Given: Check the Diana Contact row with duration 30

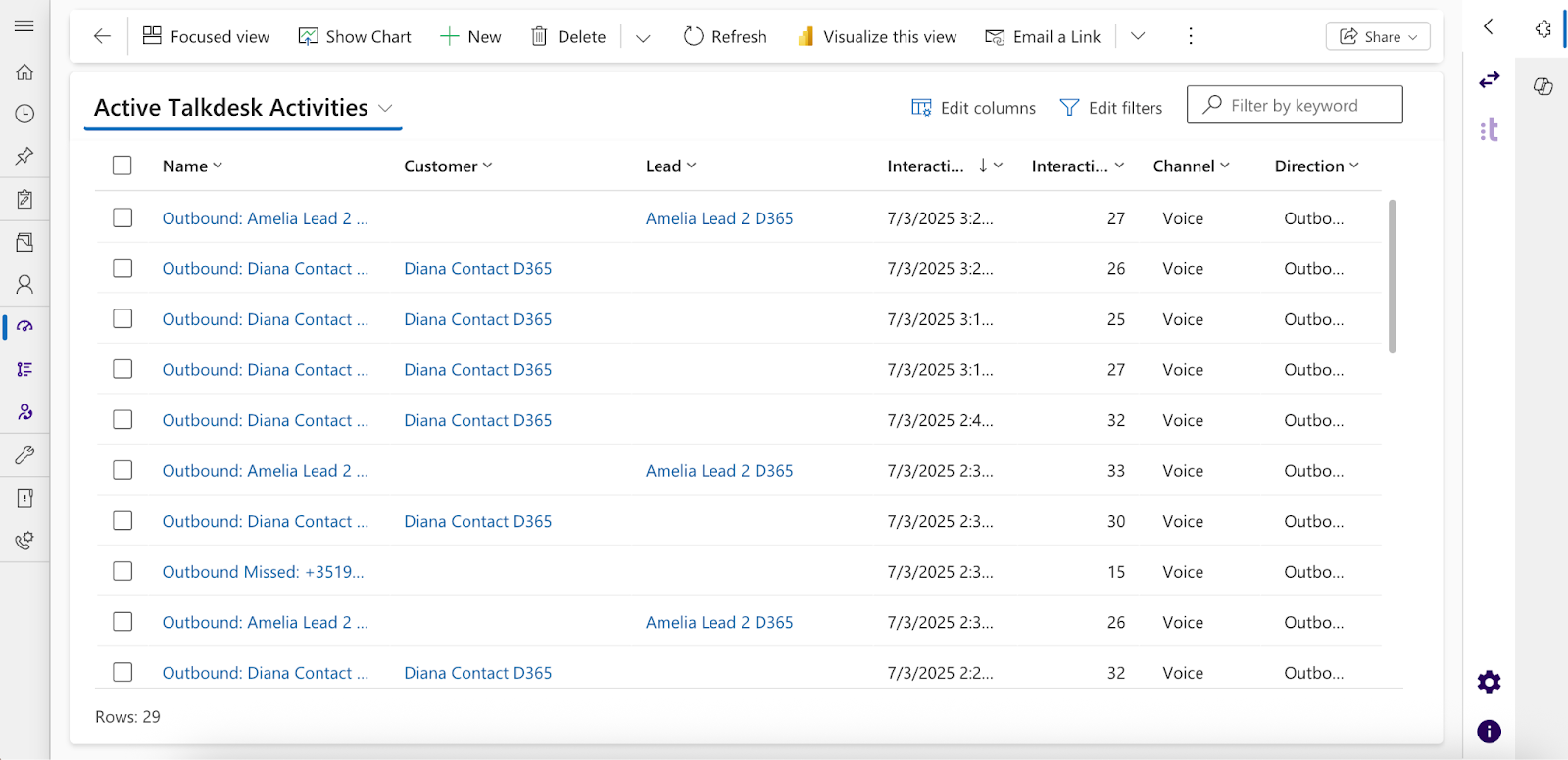Looking at the screenshot, I should (122, 520).
